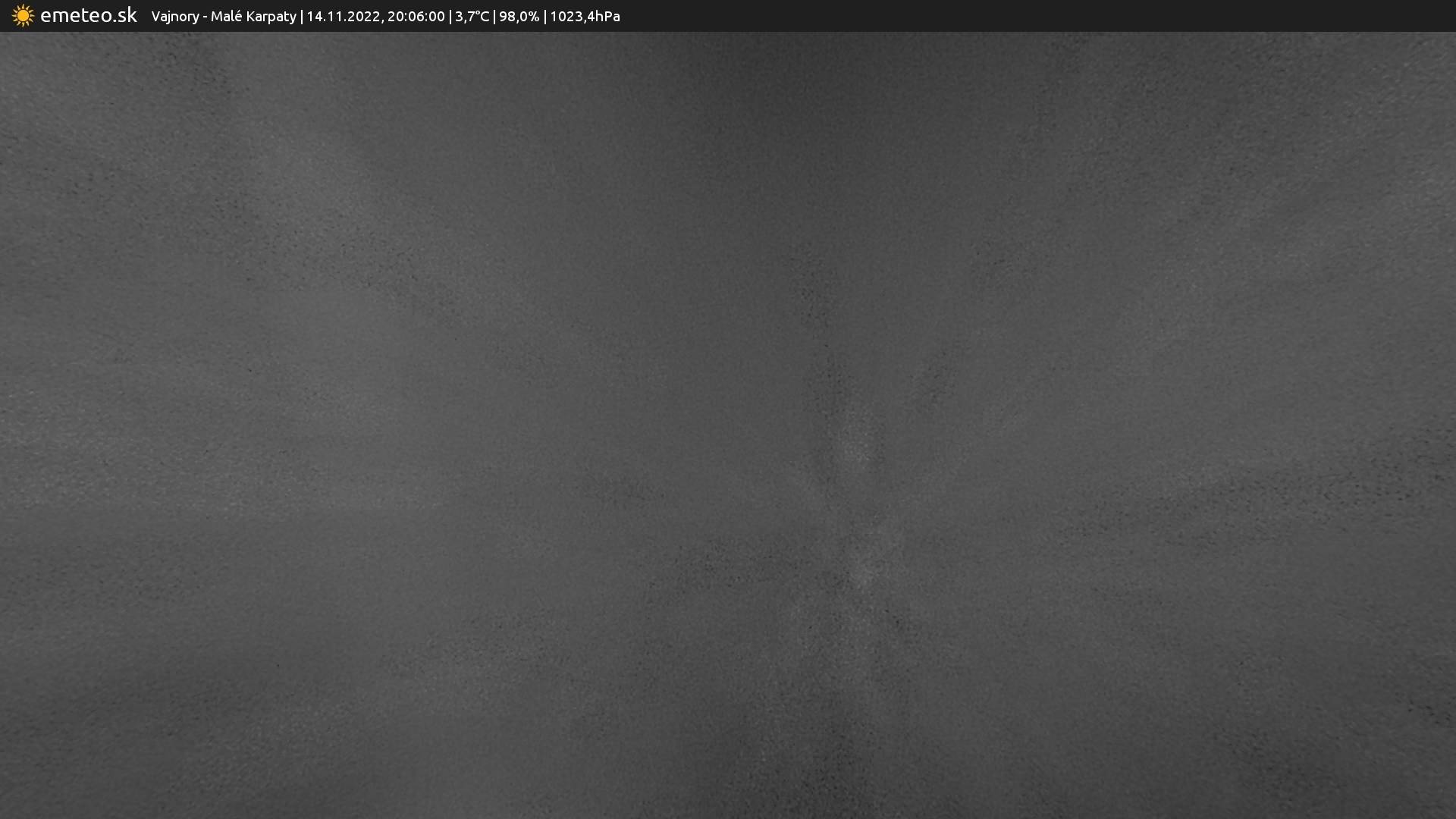The image size is (1456, 819).
Task: Click the center of the webcam image
Action: click(728, 425)
